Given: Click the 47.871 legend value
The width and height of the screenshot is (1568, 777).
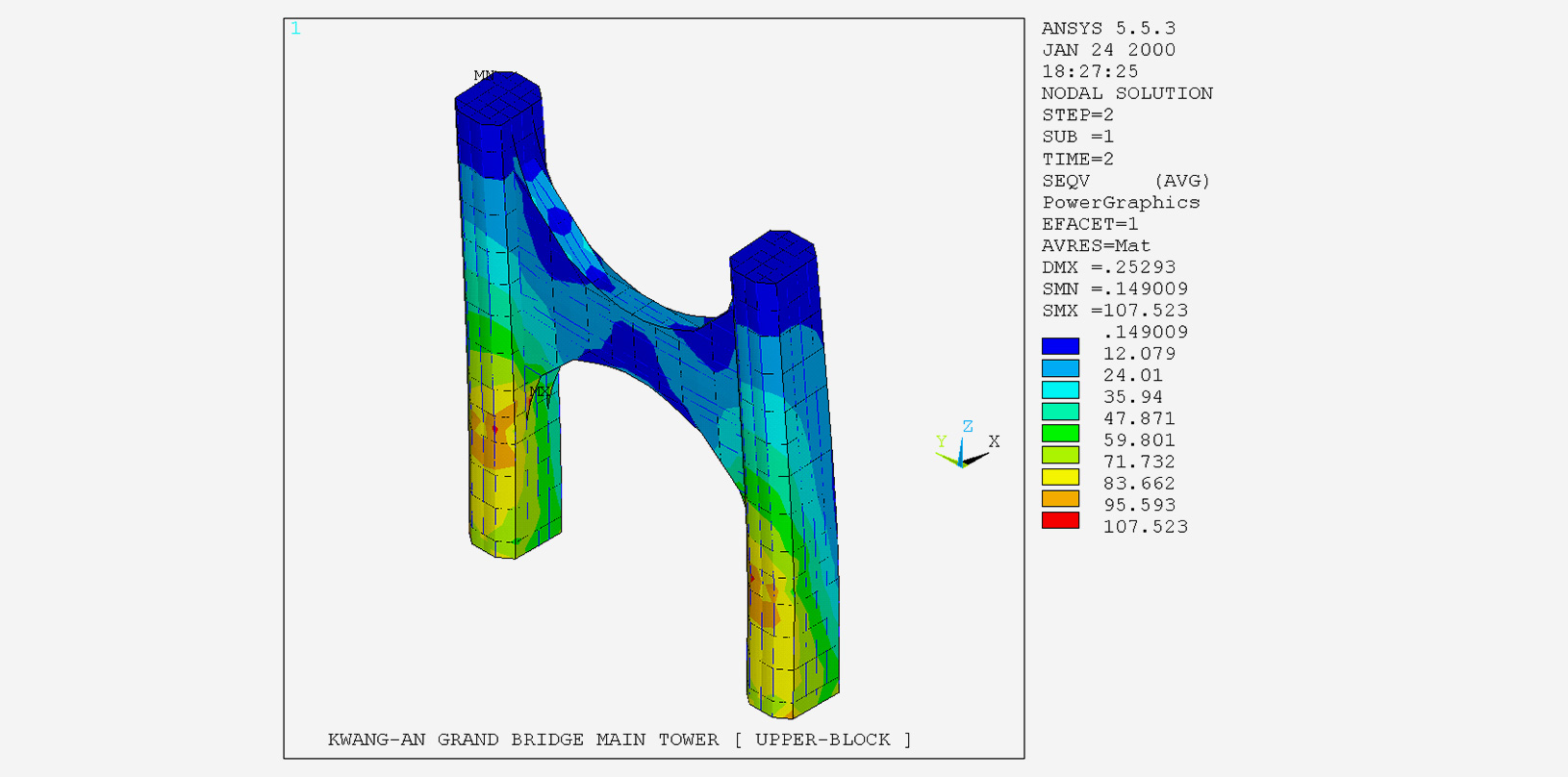Looking at the screenshot, I should click(x=1139, y=419).
